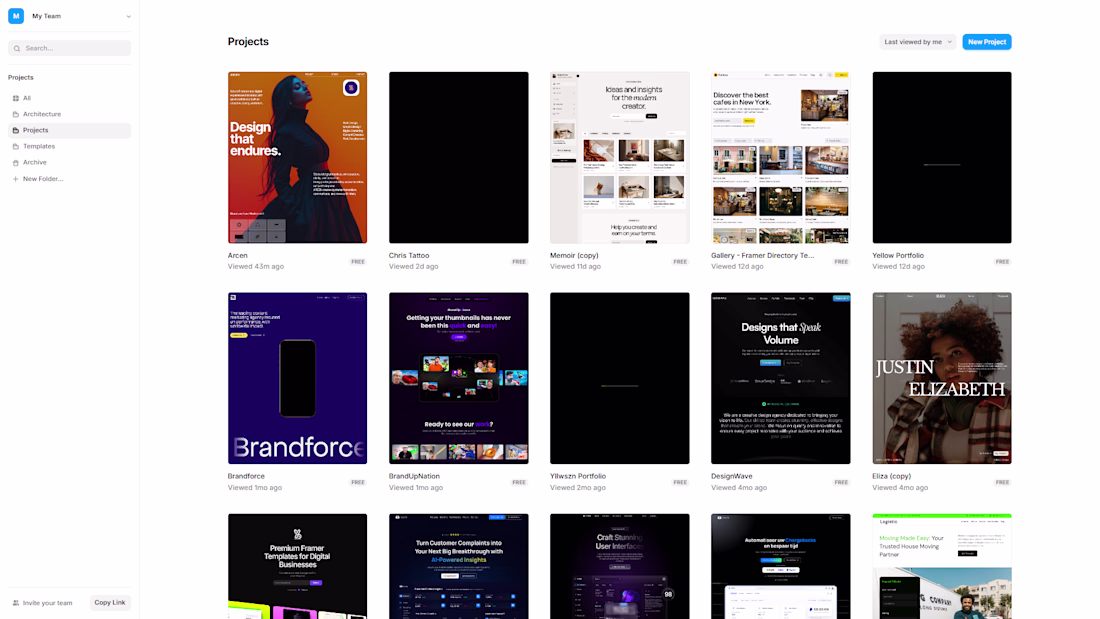The height and width of the screenshot is (619, 1100).
Task: Click the Brandforce project title text
Action: coord(246,476)
